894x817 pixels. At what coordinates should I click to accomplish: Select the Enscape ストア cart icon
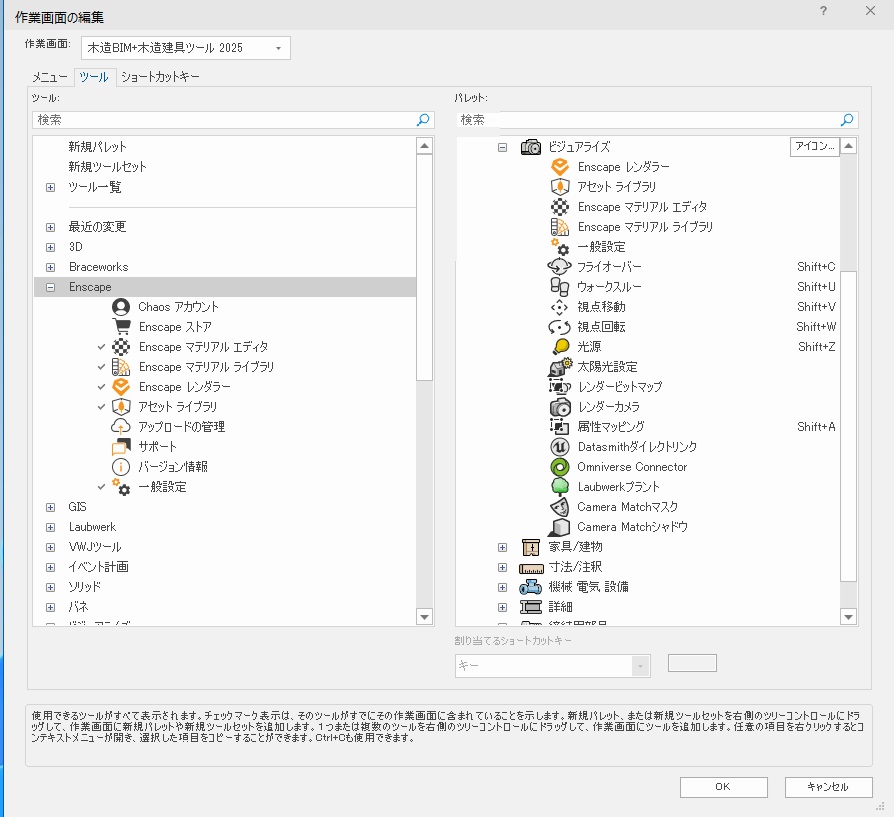coord(121,327)
